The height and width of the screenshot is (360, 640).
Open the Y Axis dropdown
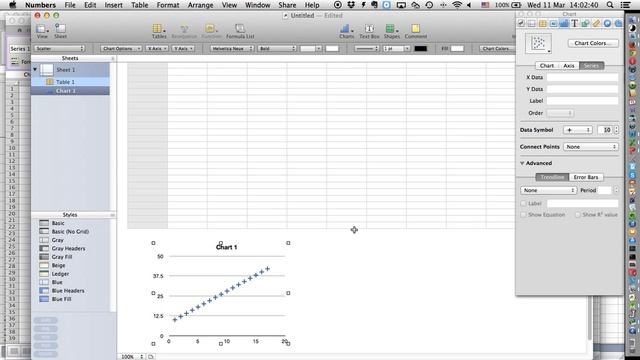(183, 48)
